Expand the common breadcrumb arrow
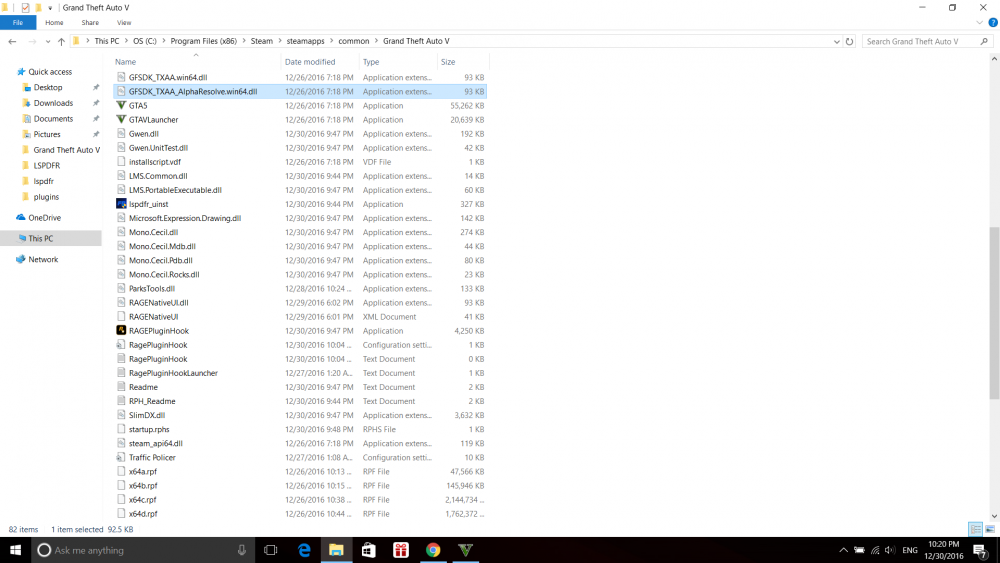The image size is (1000, 563). click(x=376, y=41)
